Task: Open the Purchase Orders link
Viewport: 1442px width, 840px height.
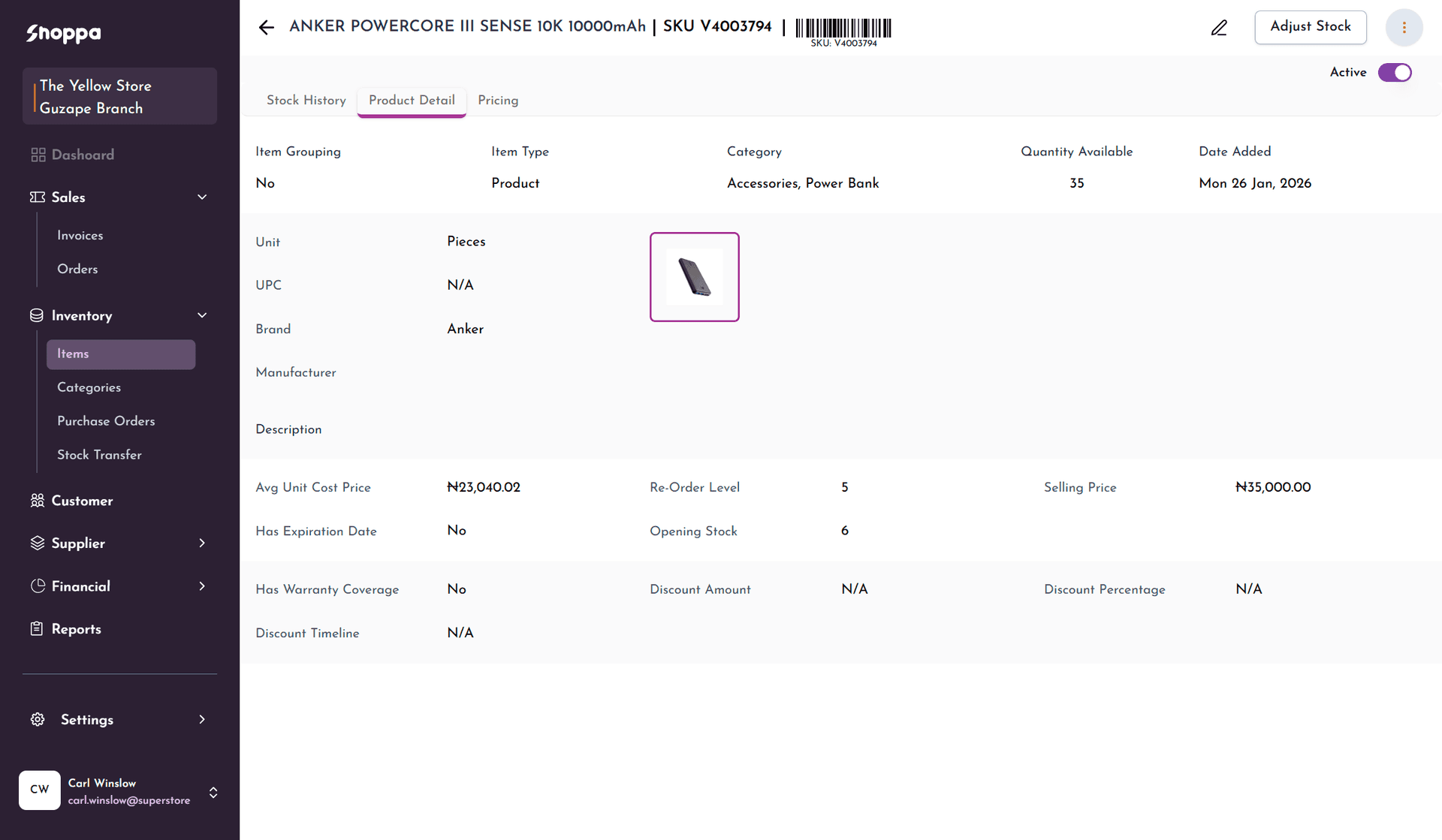Action: point(106,421)
